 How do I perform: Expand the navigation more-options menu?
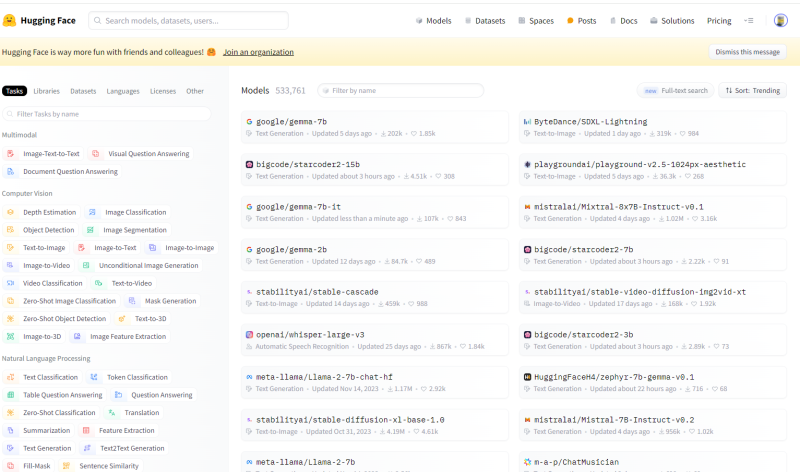(749, 20)
